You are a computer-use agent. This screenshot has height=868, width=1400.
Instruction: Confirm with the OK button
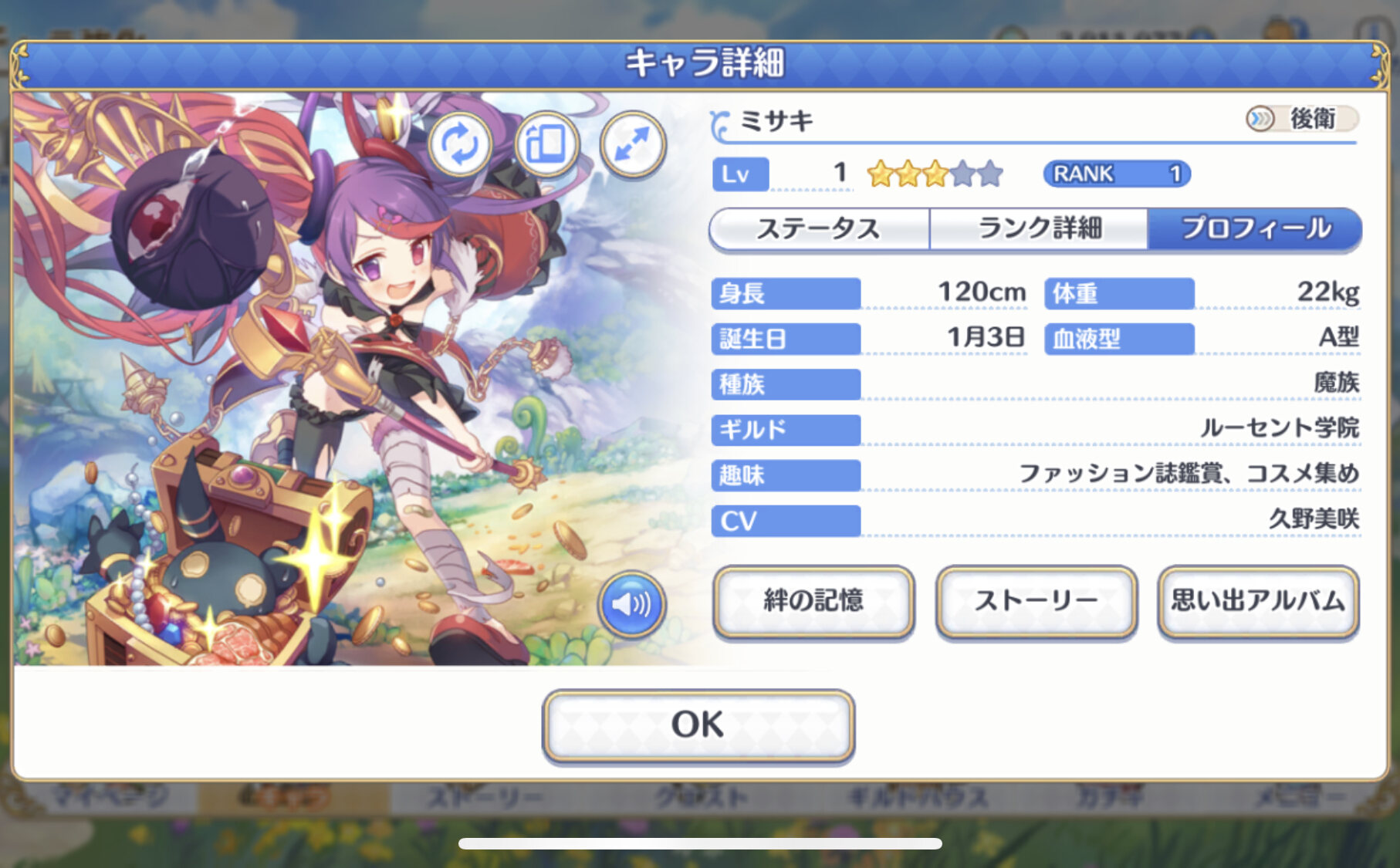(x=698, y=725)
